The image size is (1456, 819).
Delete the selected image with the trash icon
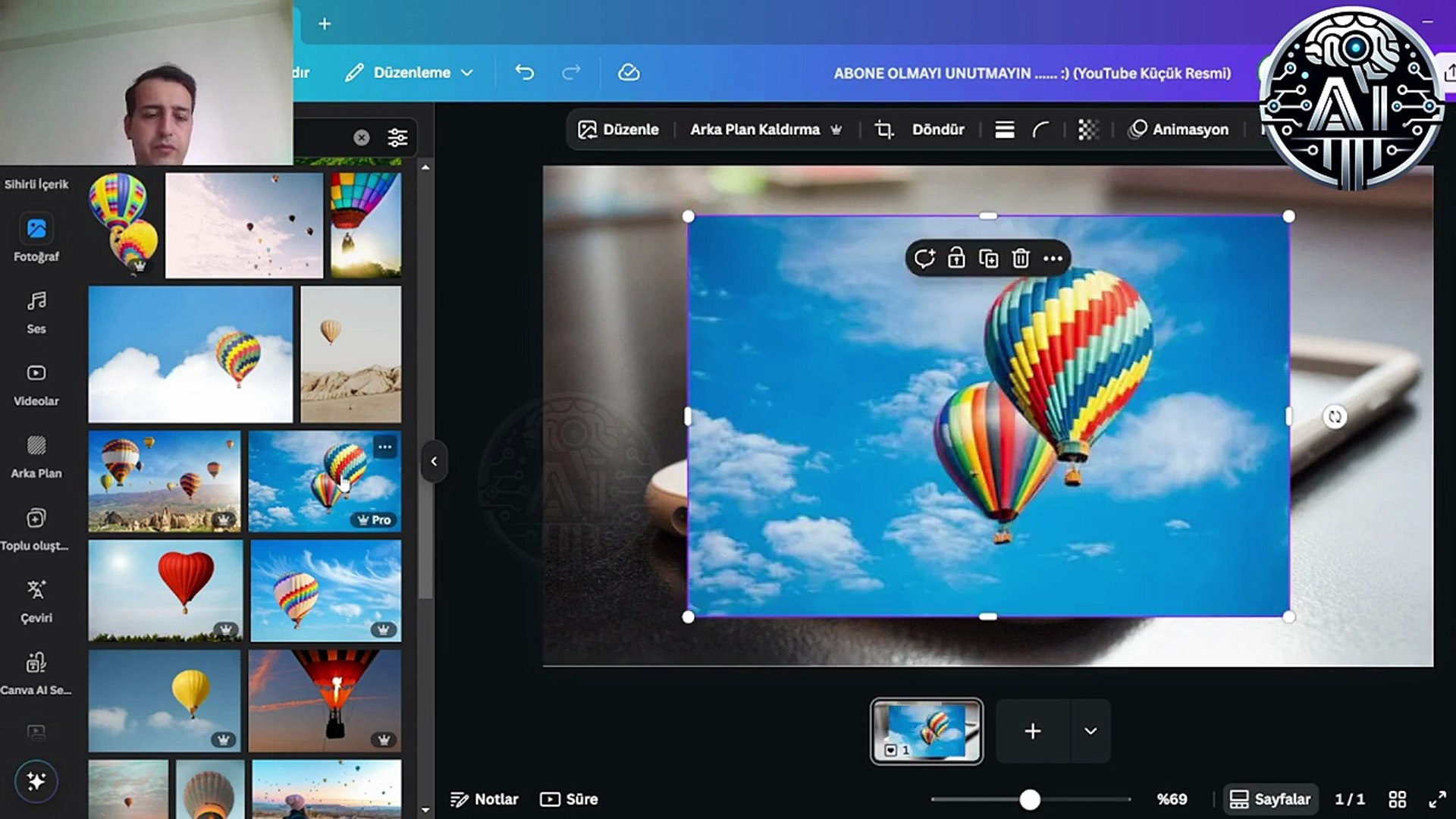(1021, 259)
